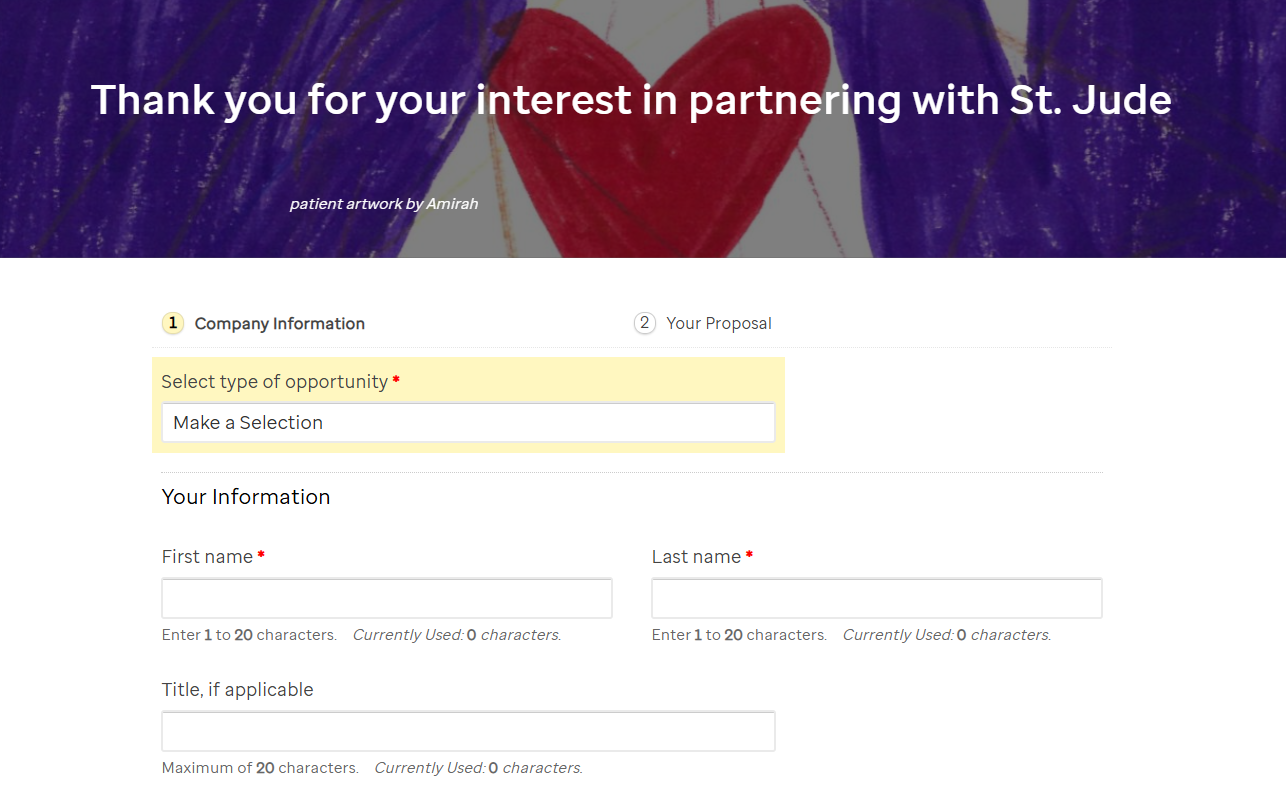
Task: Click the Last name input field
Action: 876,597
